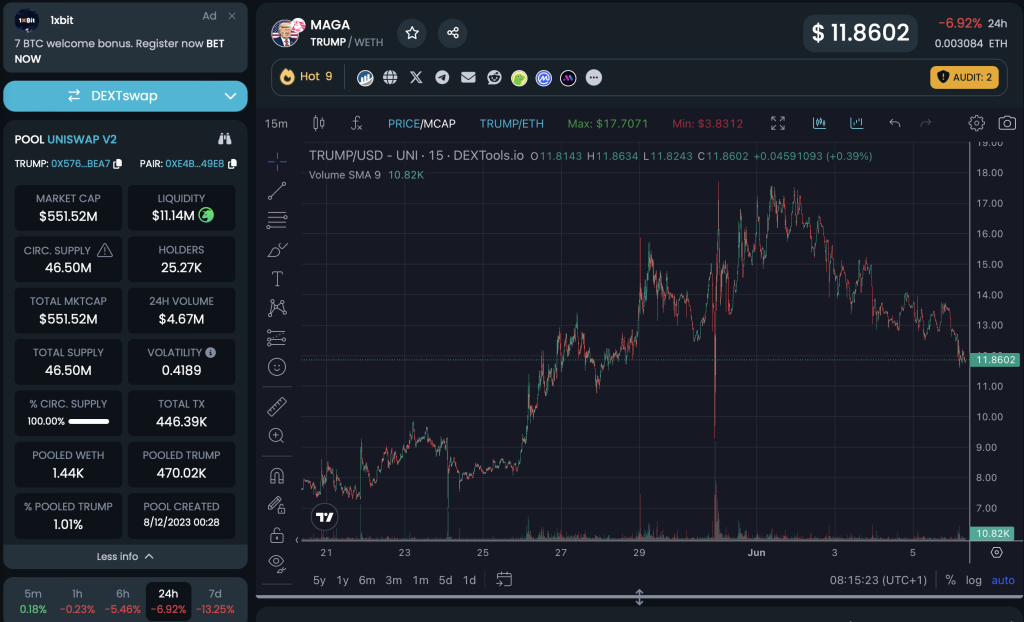Toggle the magnet snapping mode

tap(277, 476)
